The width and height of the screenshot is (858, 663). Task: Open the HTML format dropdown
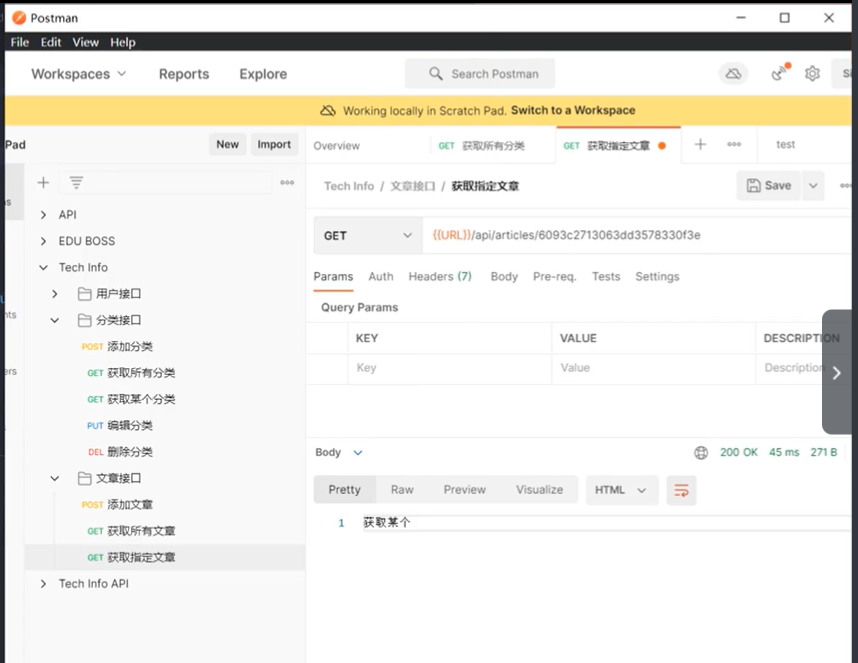(x=622, y=490)
